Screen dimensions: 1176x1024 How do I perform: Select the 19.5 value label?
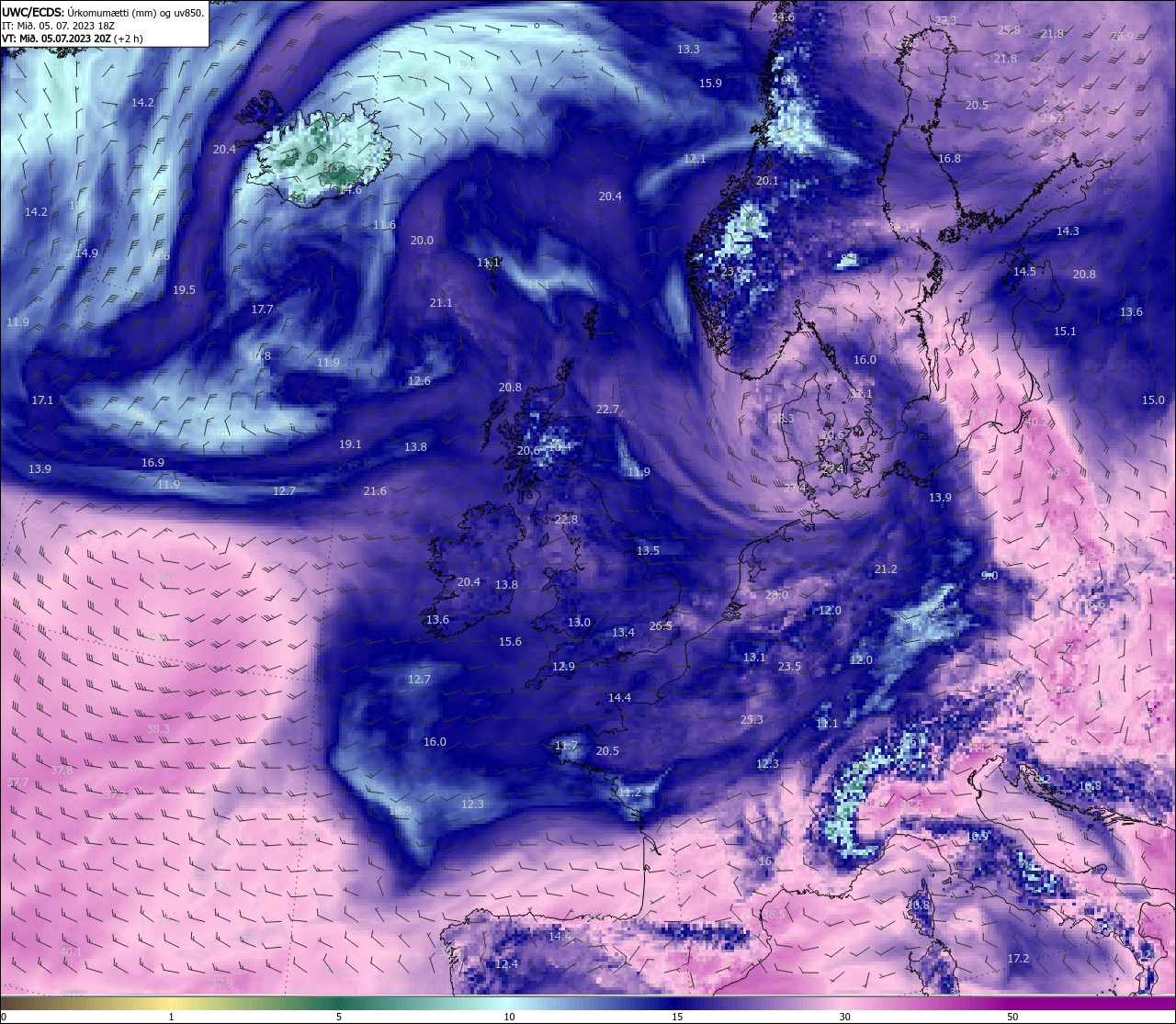184,289
